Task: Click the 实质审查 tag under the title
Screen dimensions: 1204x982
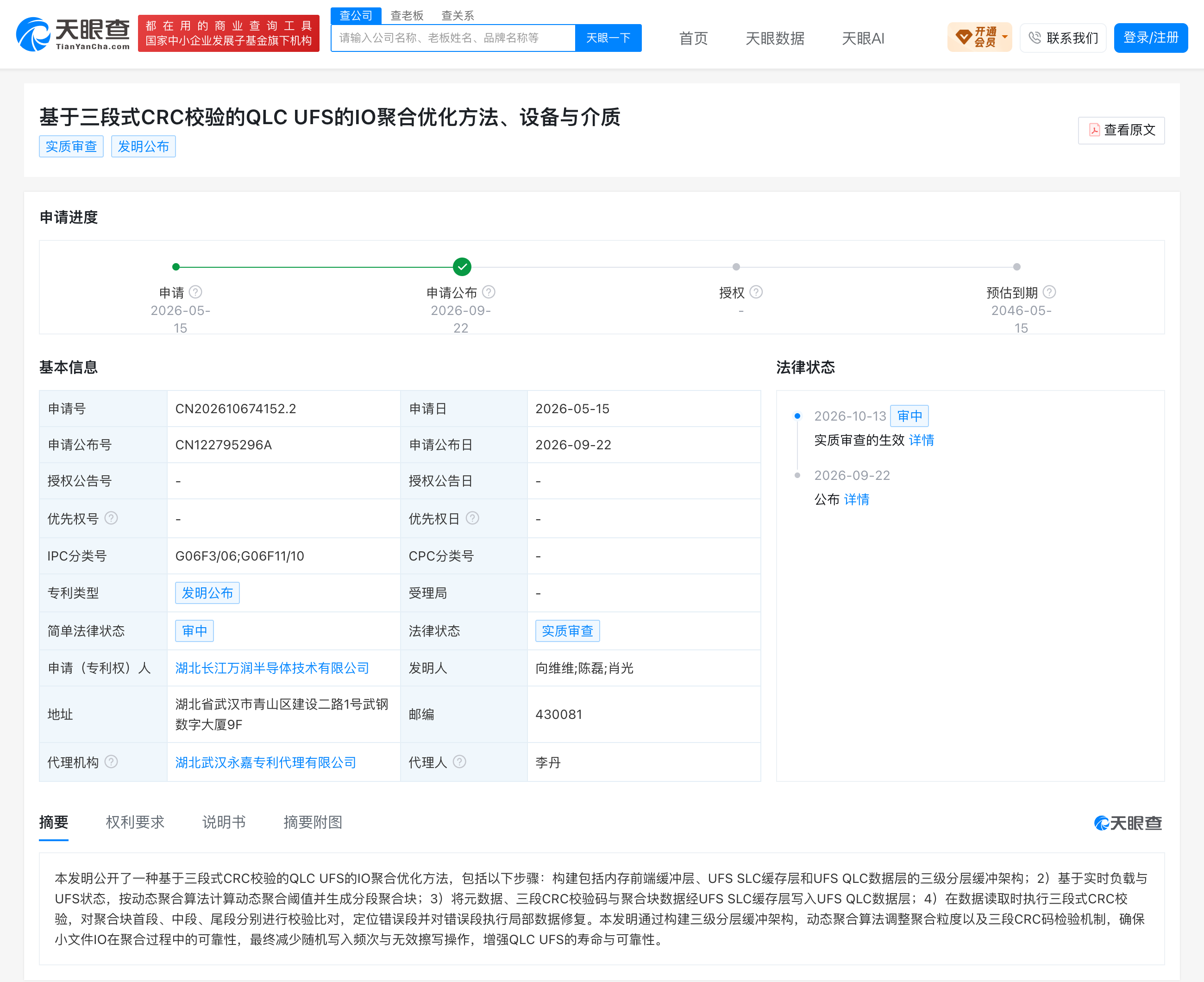Action: [71, 146]
